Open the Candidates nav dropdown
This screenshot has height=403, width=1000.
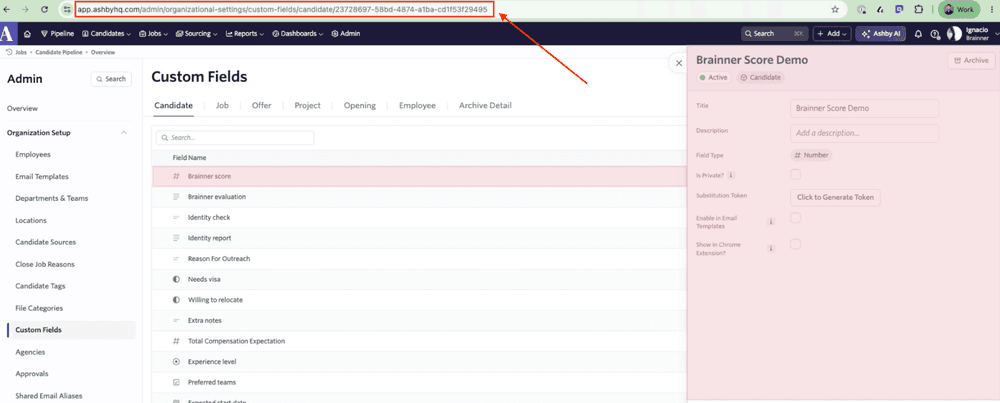pyautogui.click(x=105, y=34)
